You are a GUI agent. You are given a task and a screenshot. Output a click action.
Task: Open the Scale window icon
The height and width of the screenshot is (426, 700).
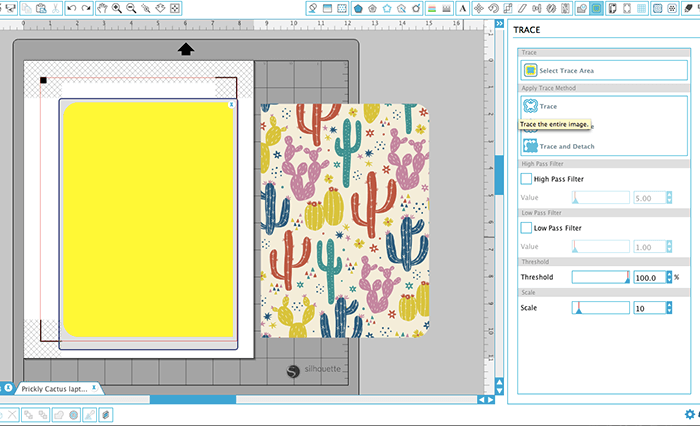pos(508,8)
